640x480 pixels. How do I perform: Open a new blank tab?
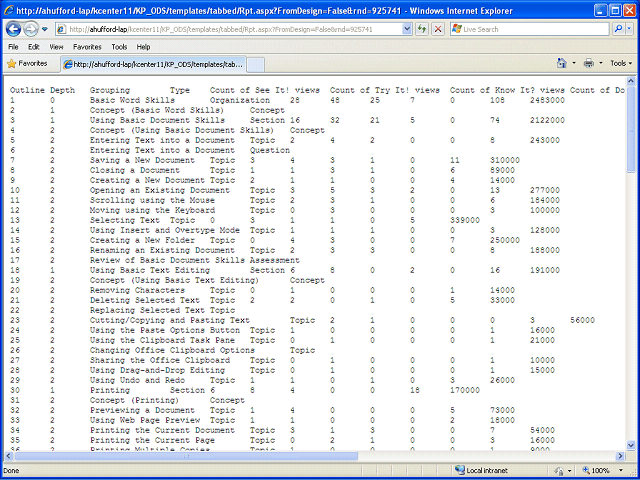(x=256, y=65)
